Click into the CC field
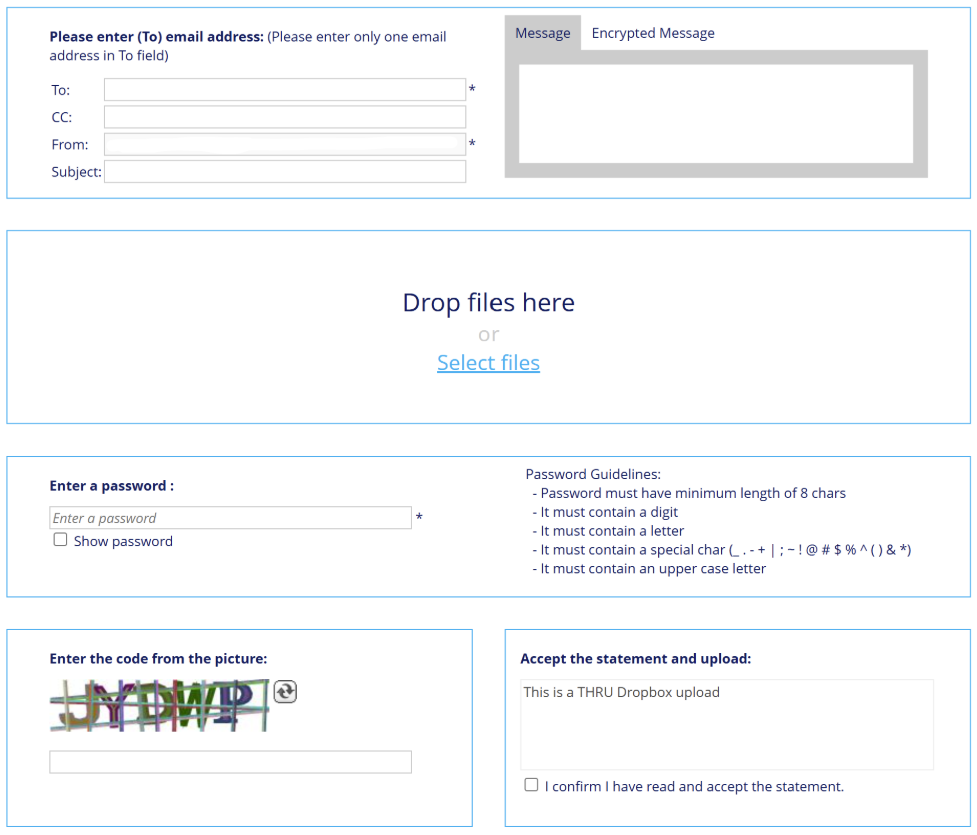The width and height of the screenshot is (977, 835). (285, 117)
